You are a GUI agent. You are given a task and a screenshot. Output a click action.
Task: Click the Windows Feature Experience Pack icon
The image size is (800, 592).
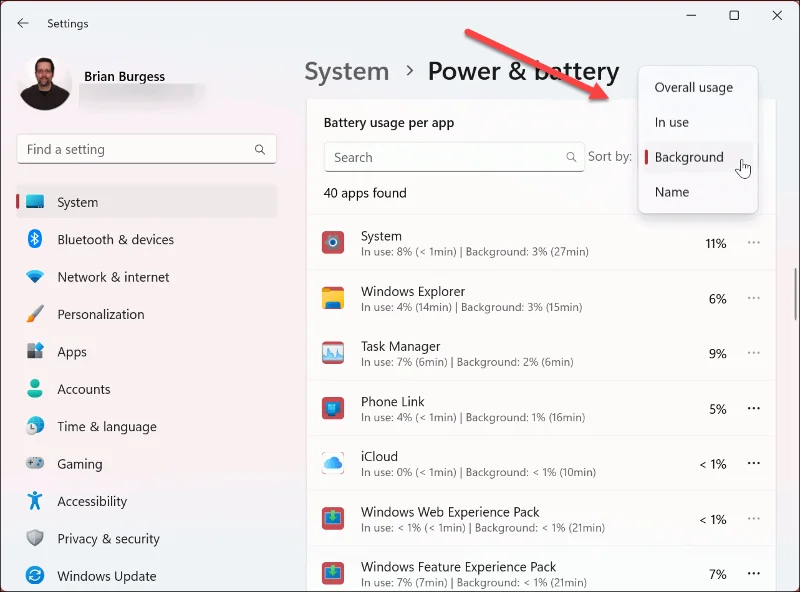333,573
